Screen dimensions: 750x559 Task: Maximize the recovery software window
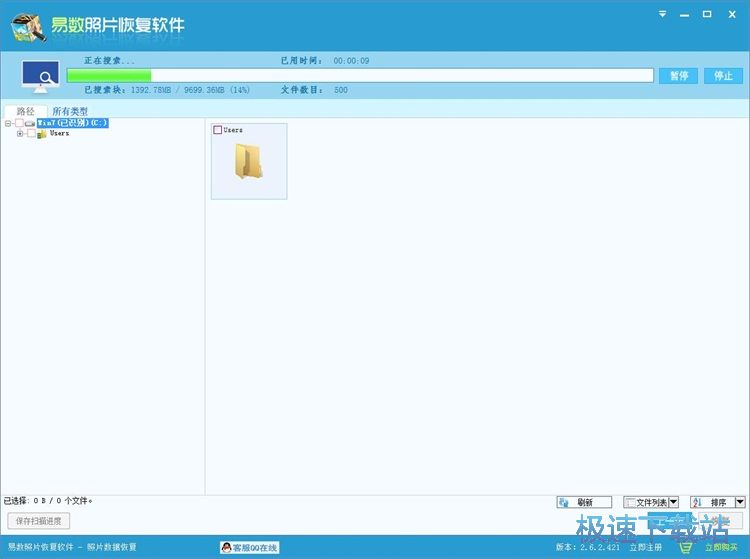tap(707, 14)
